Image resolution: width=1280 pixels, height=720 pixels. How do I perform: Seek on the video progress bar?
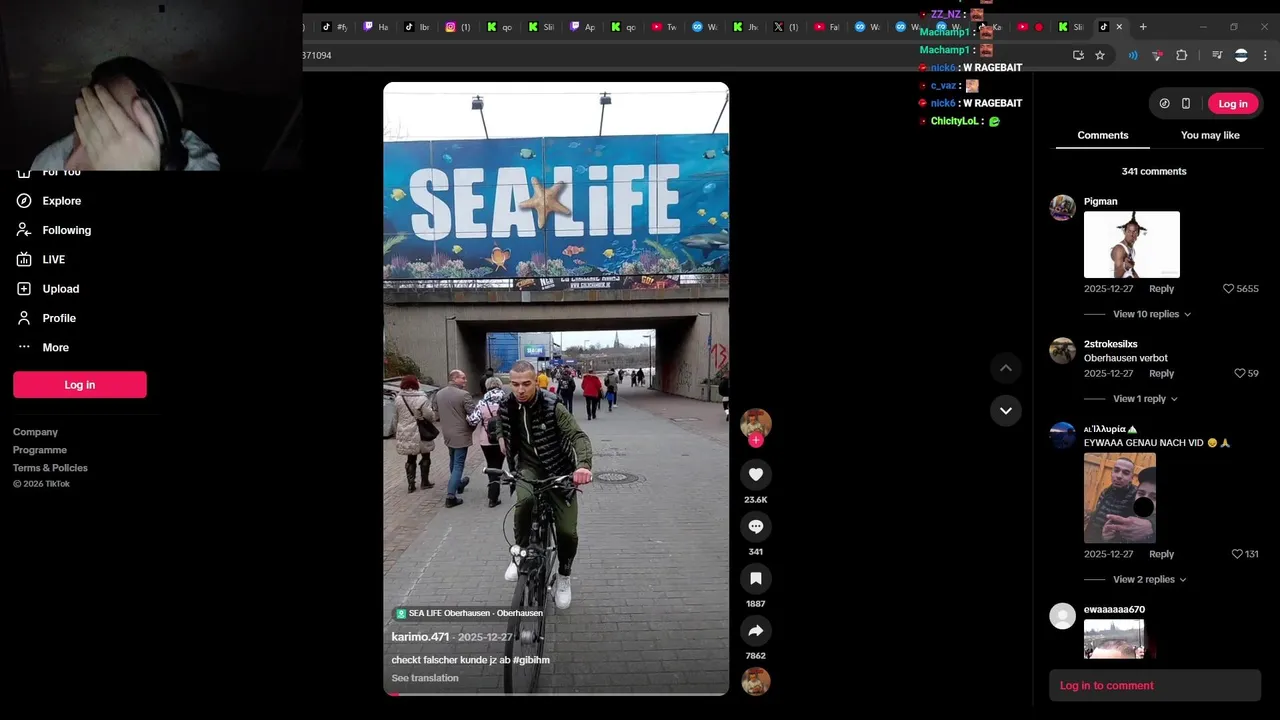click(556, 693)
